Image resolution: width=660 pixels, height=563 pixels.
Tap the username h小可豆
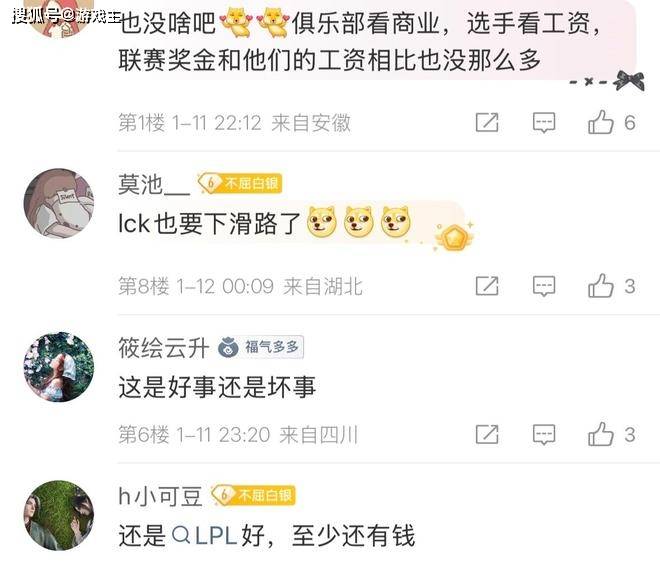pos(160,496)
